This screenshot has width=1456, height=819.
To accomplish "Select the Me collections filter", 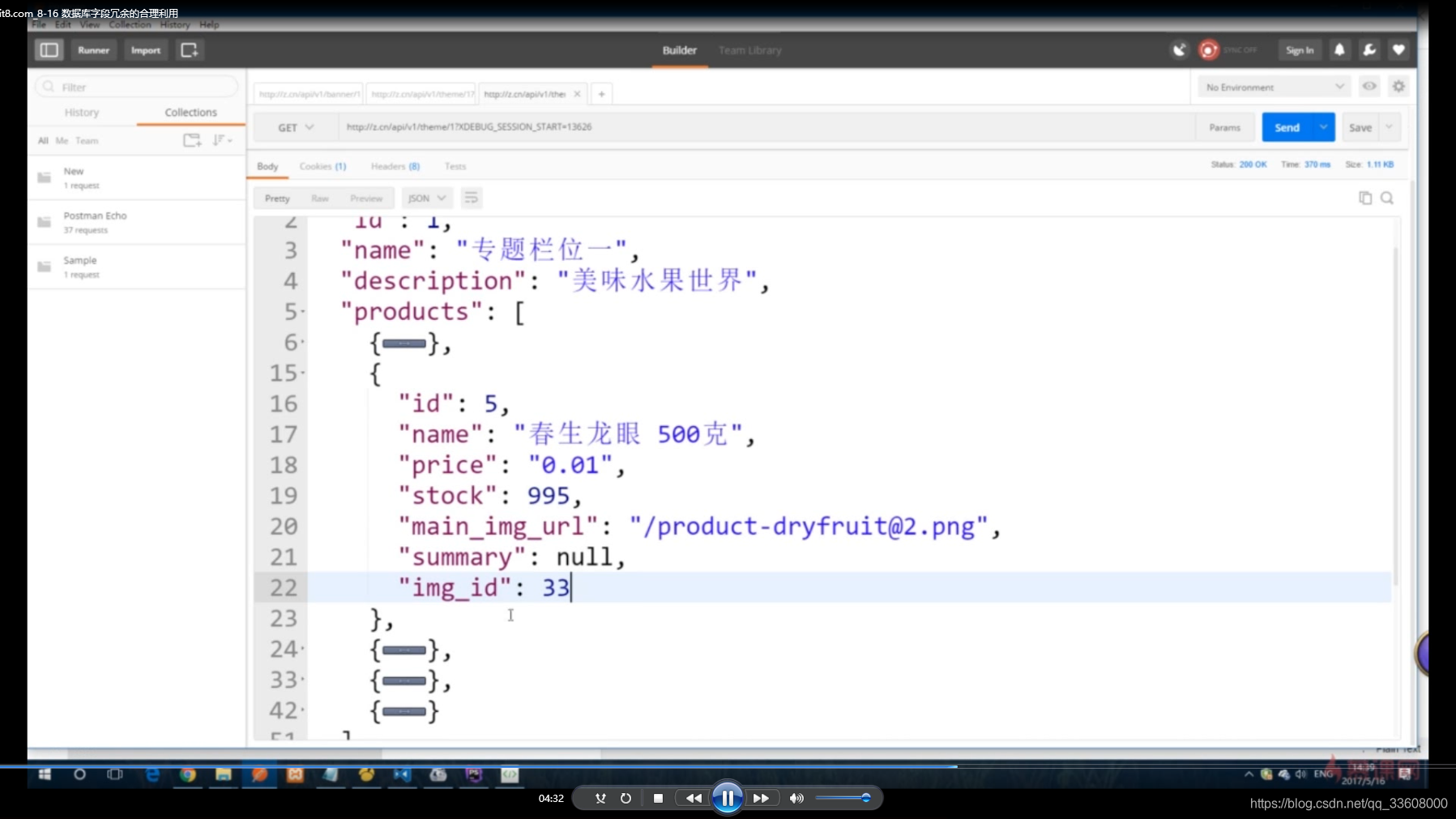I will 62,141.
